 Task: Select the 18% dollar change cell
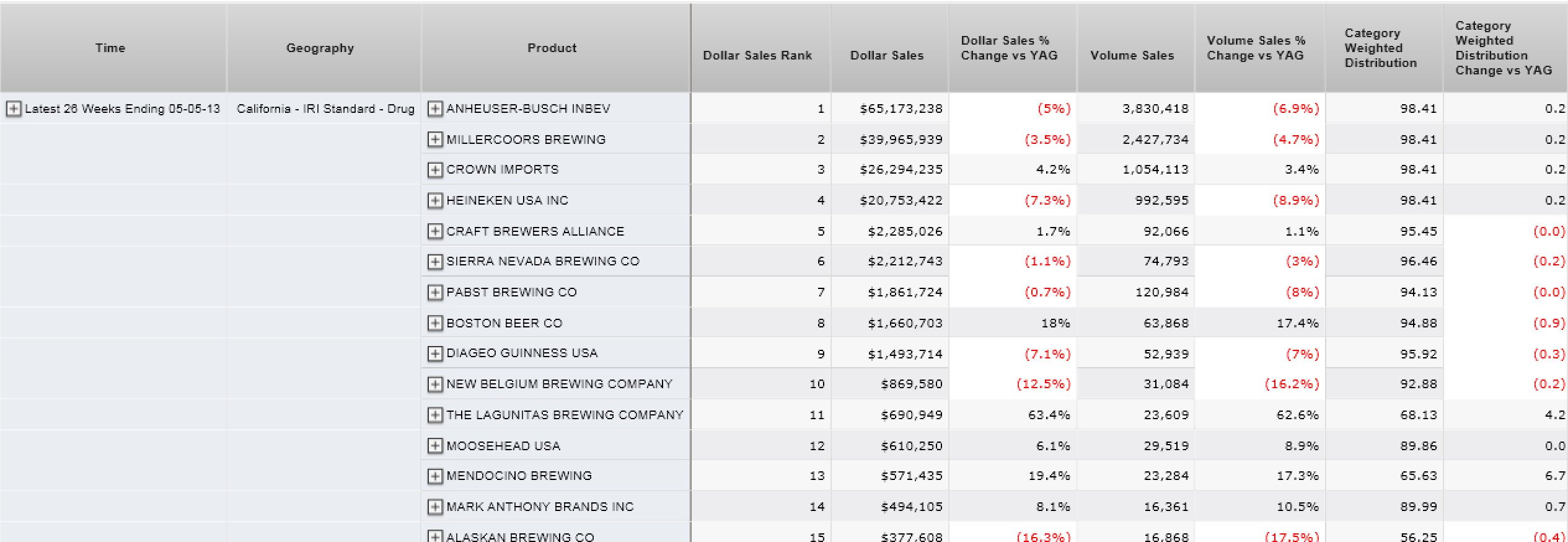tap(1013, 323)
